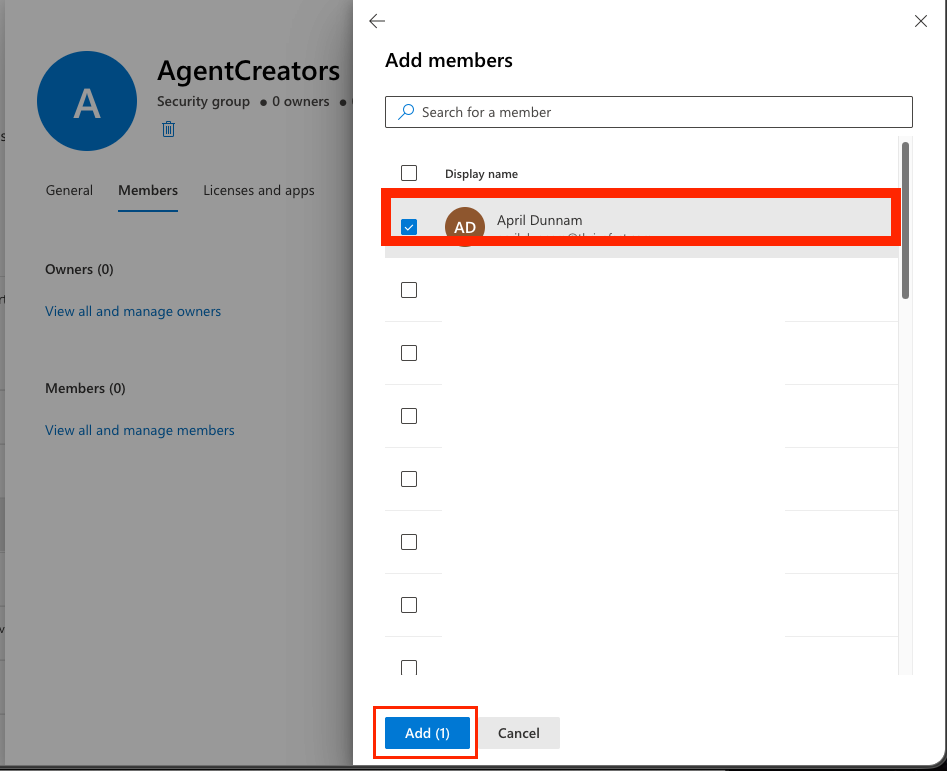Open View all and manage members link
This screenshot has height=771, width=947.
[140, 430]
